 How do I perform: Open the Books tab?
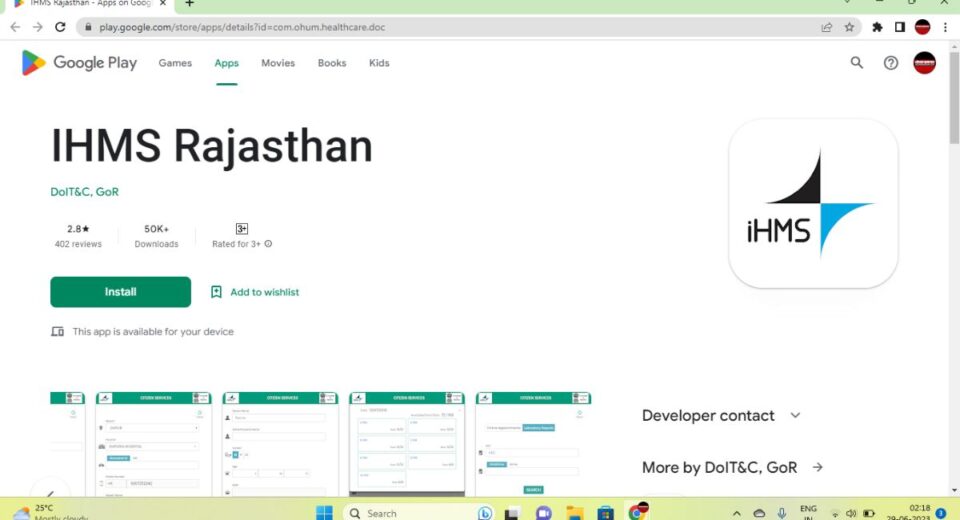[x=331, y=63]
